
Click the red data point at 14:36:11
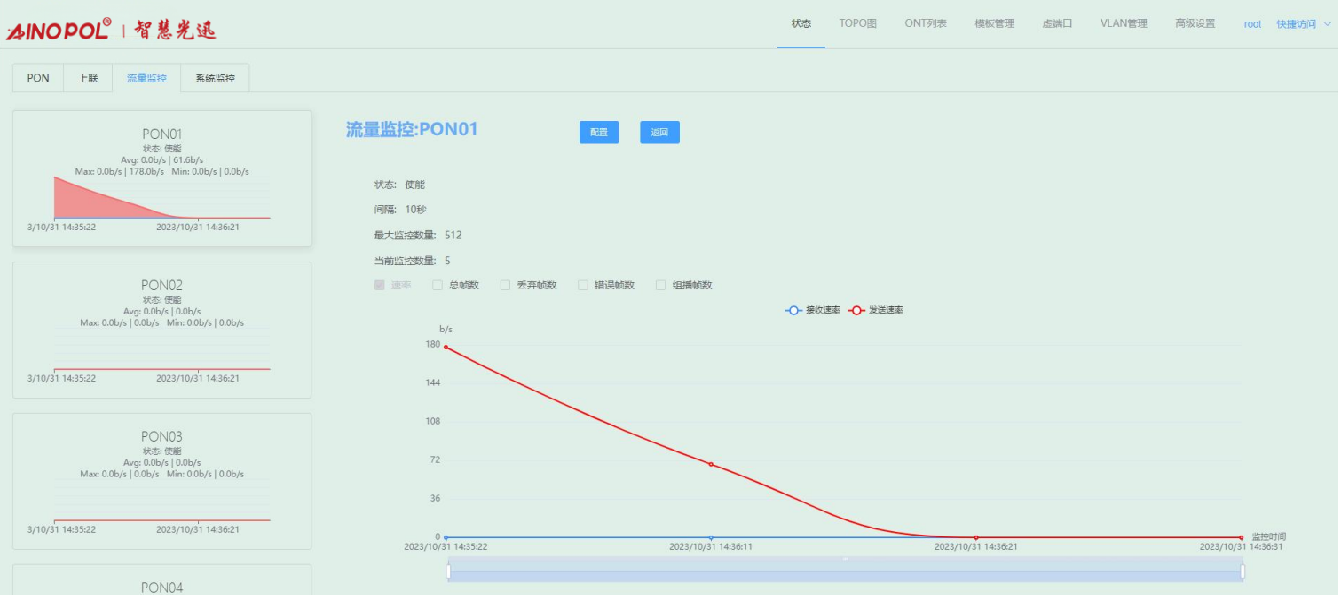point(711,464)
